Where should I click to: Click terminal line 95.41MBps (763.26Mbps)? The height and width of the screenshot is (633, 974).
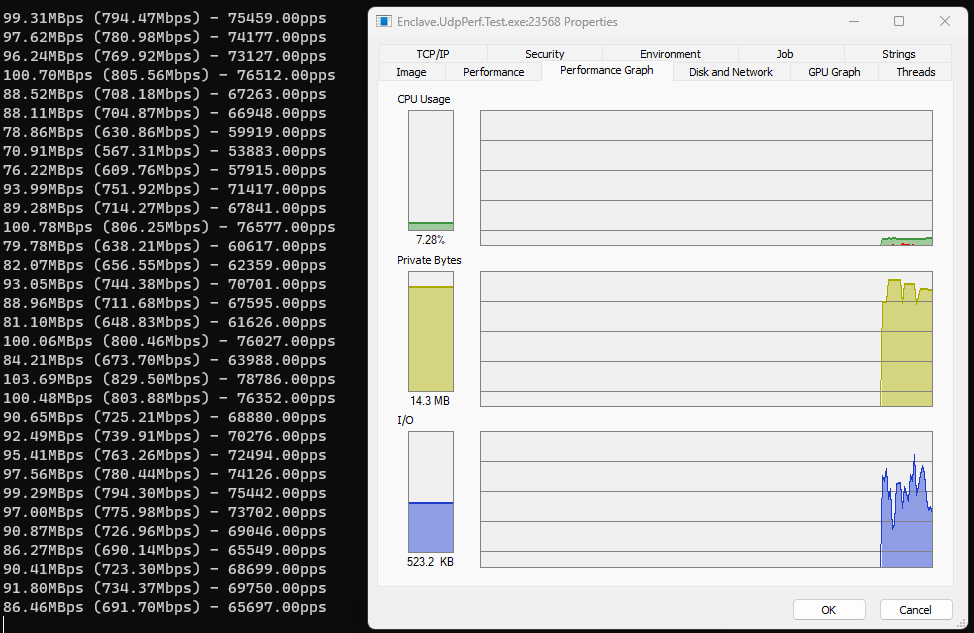pos(165,455)
